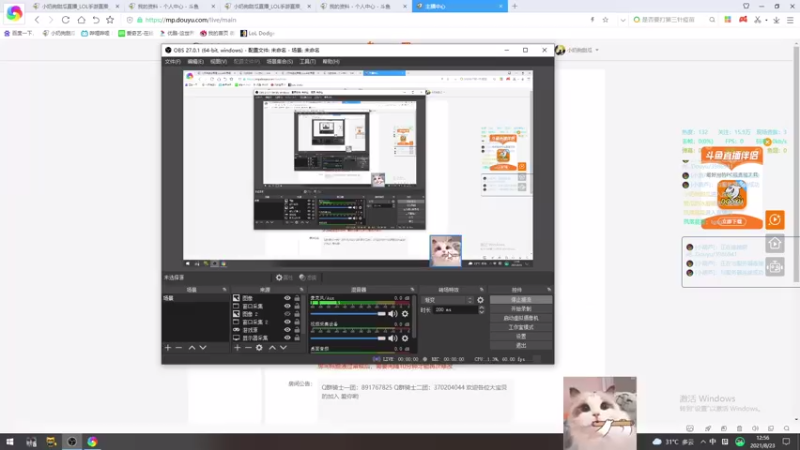The height and width of the screenshot is (450, 800).
Task: Open 视图(V) menu in OBS
Action: point(218,61)
